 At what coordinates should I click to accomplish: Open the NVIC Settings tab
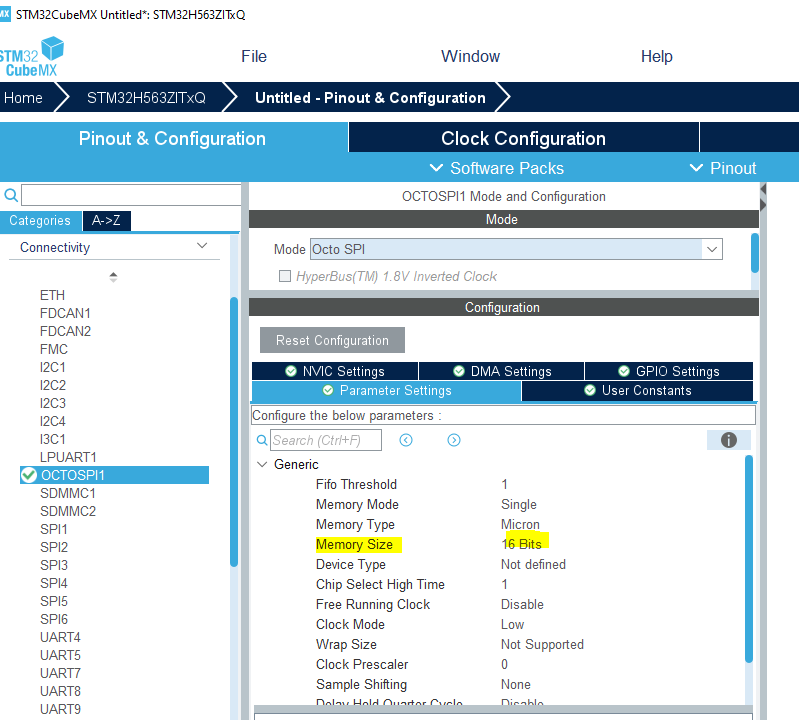[x=335, y=371]
